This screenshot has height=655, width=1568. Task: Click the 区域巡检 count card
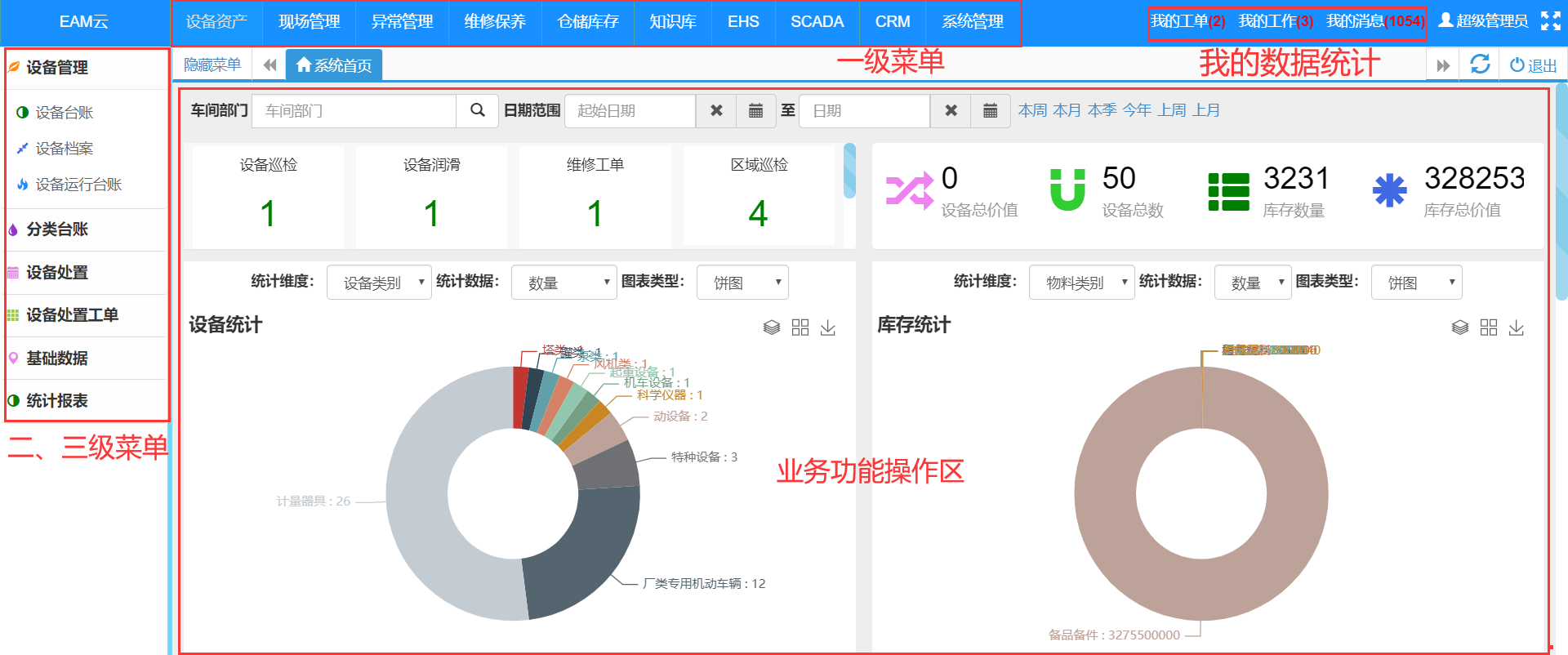pyautogui.click(x=759, y=196)
